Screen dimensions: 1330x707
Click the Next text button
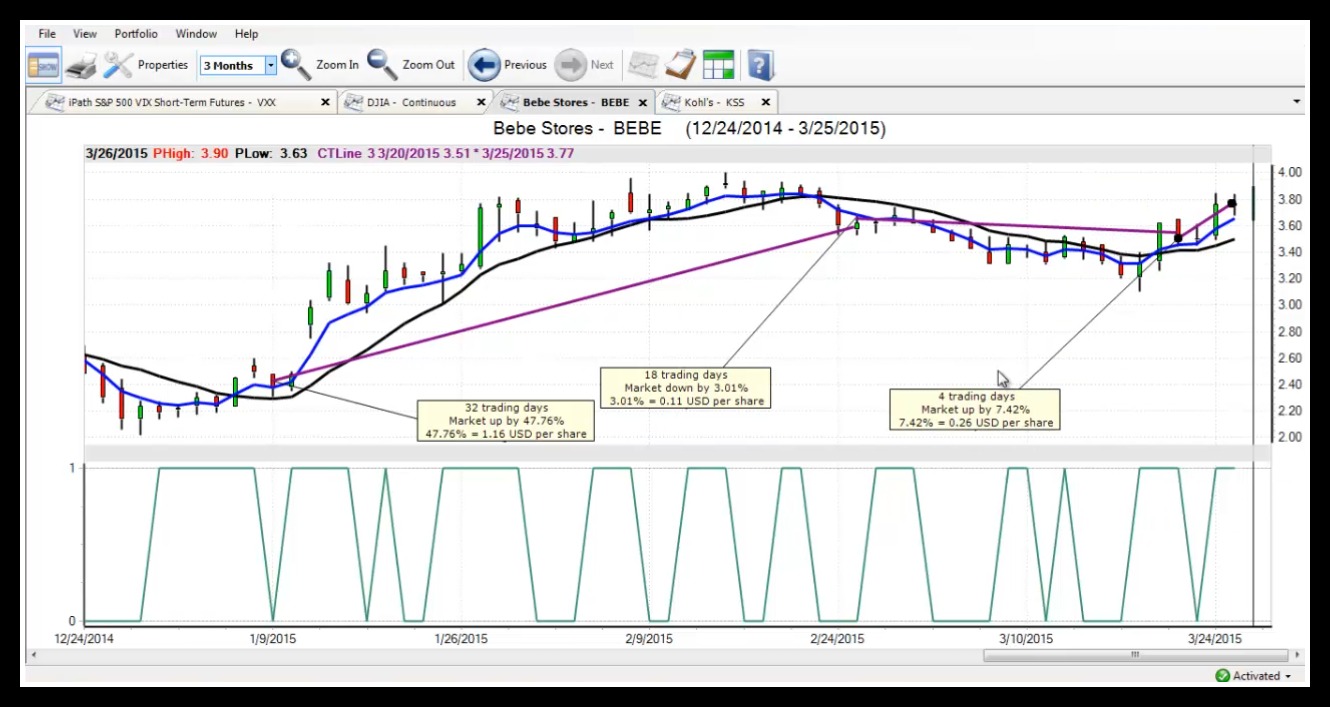[x=602, y=65]
